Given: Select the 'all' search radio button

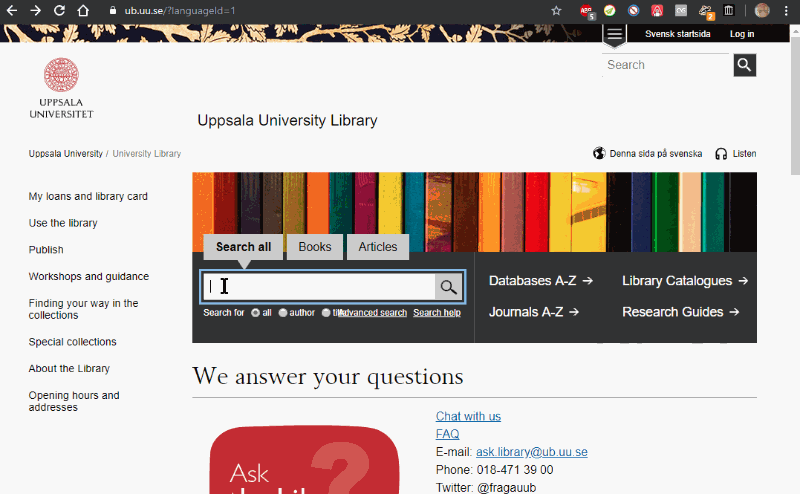Looking at the screenshot, I should [x=255, y=313].
